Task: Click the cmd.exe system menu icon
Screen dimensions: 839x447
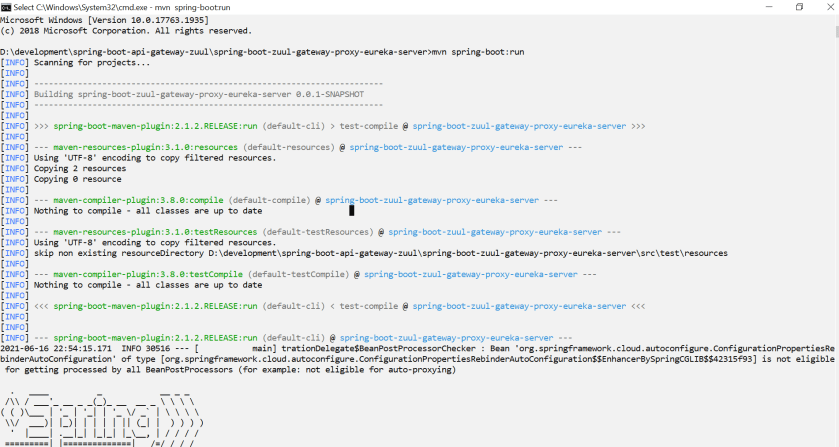Action: 6,7
